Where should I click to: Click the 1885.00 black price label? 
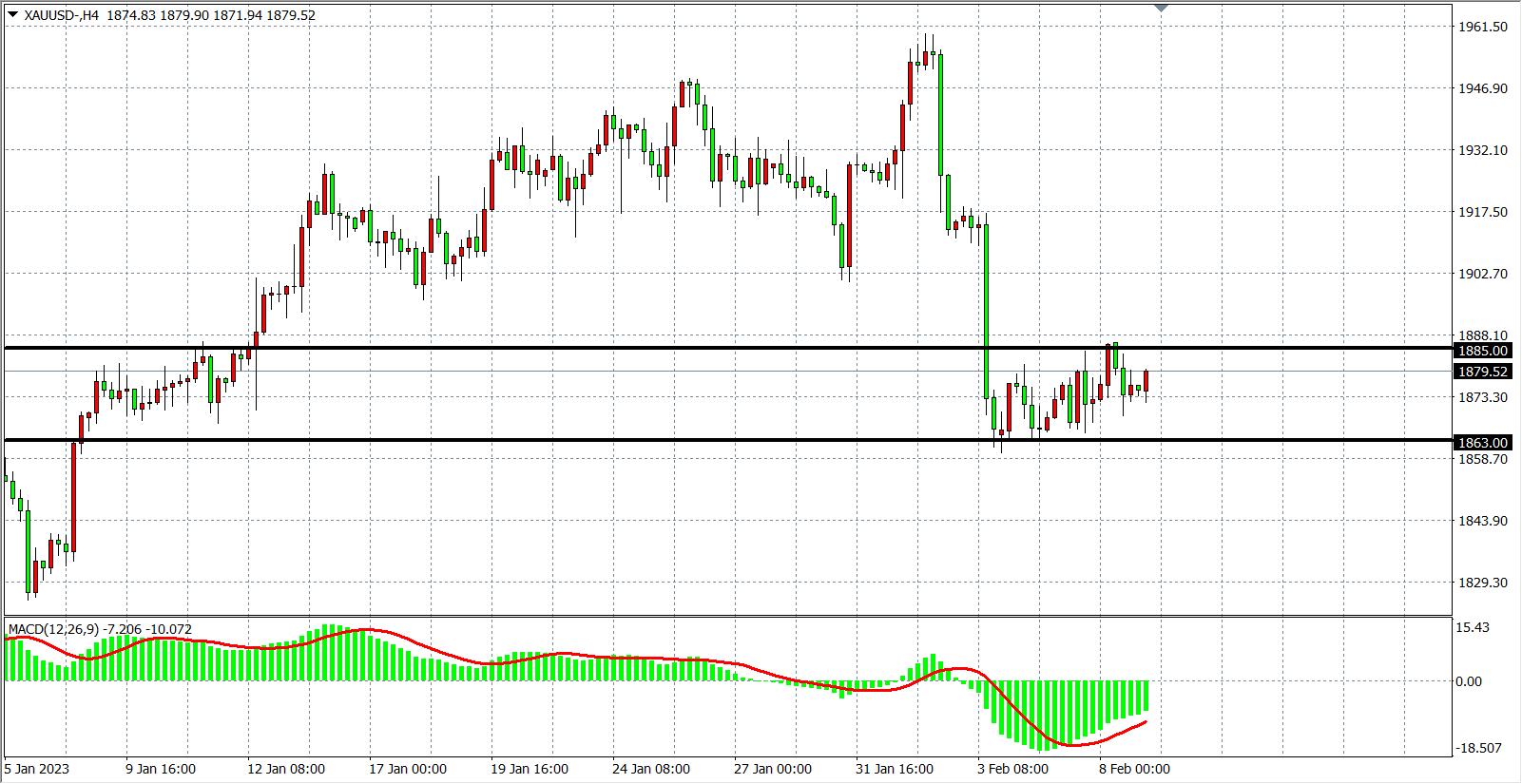click(1483, 351)
